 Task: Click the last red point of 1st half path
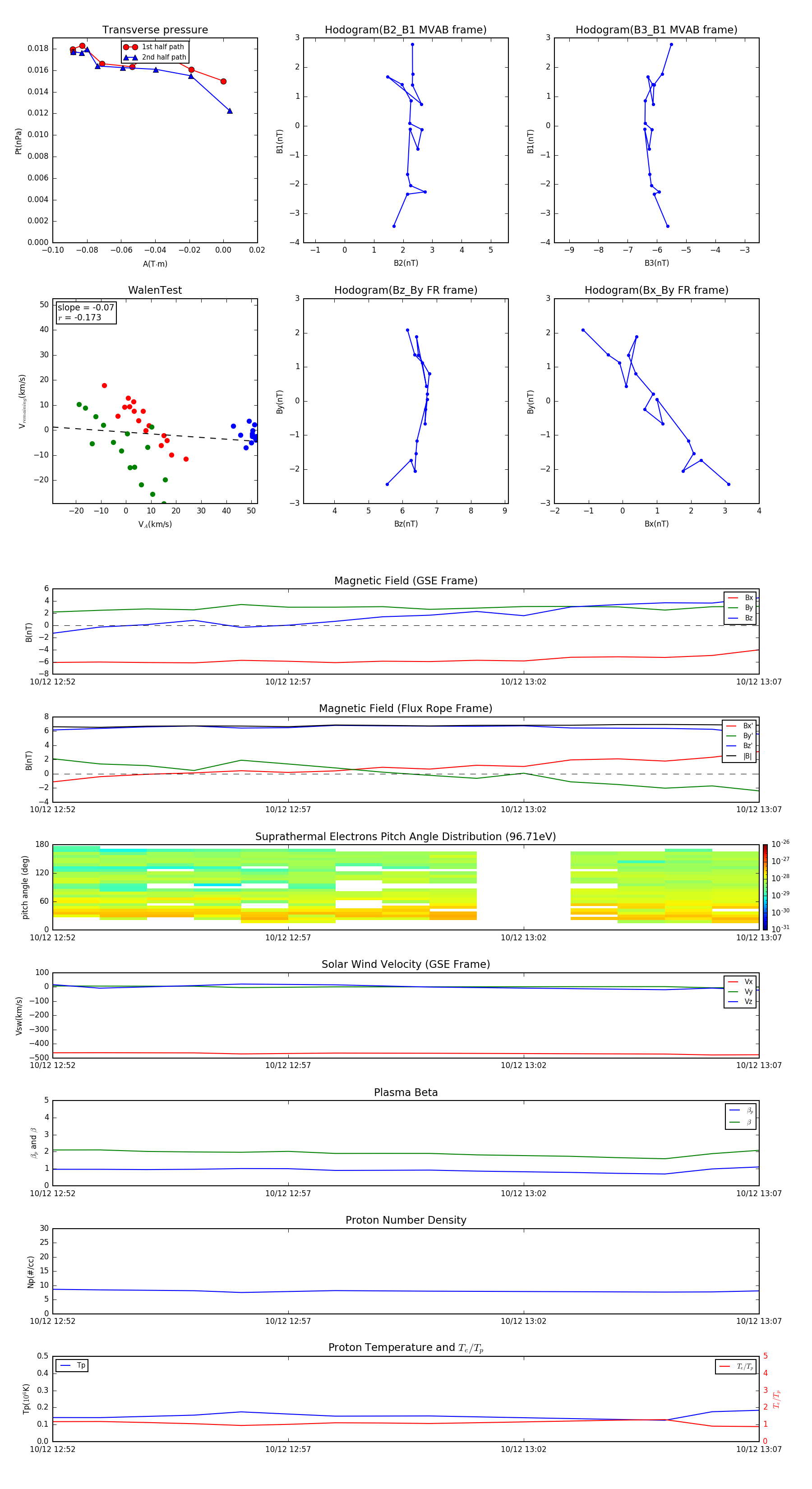click(223, 82)
